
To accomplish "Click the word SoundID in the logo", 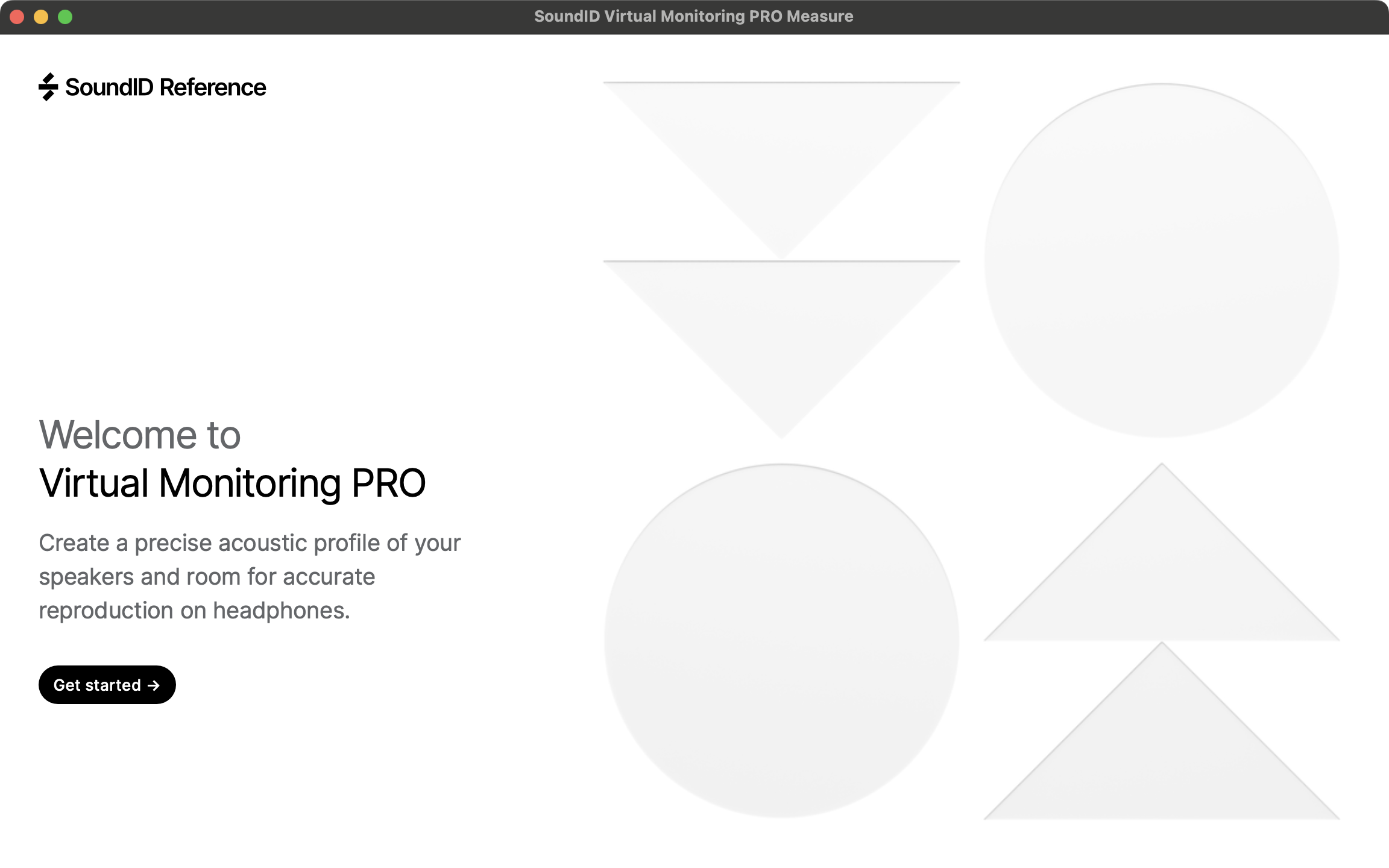I will pyautogui.click(x=109, y=87).
